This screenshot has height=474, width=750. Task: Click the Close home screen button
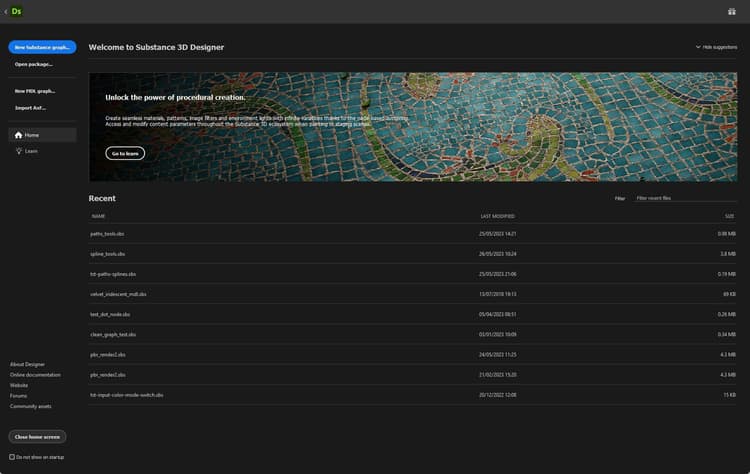pyautogui.click(x=37, y=437)
